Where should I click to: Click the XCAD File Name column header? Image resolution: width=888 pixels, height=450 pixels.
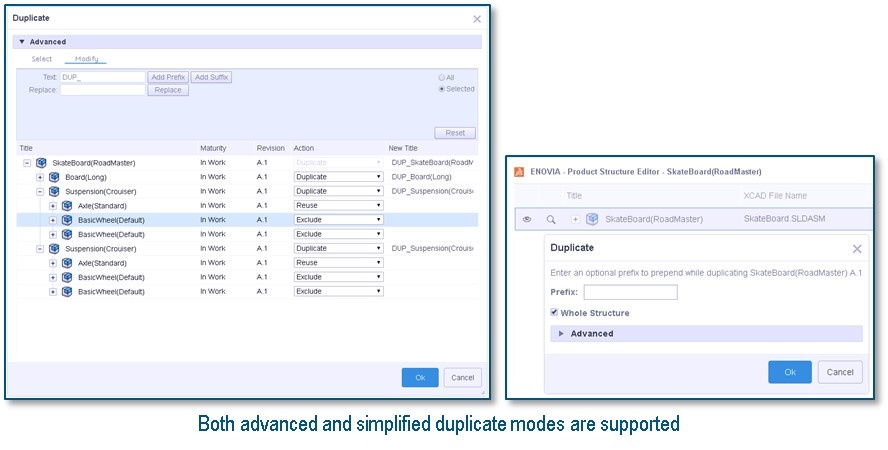click(775, 196)
